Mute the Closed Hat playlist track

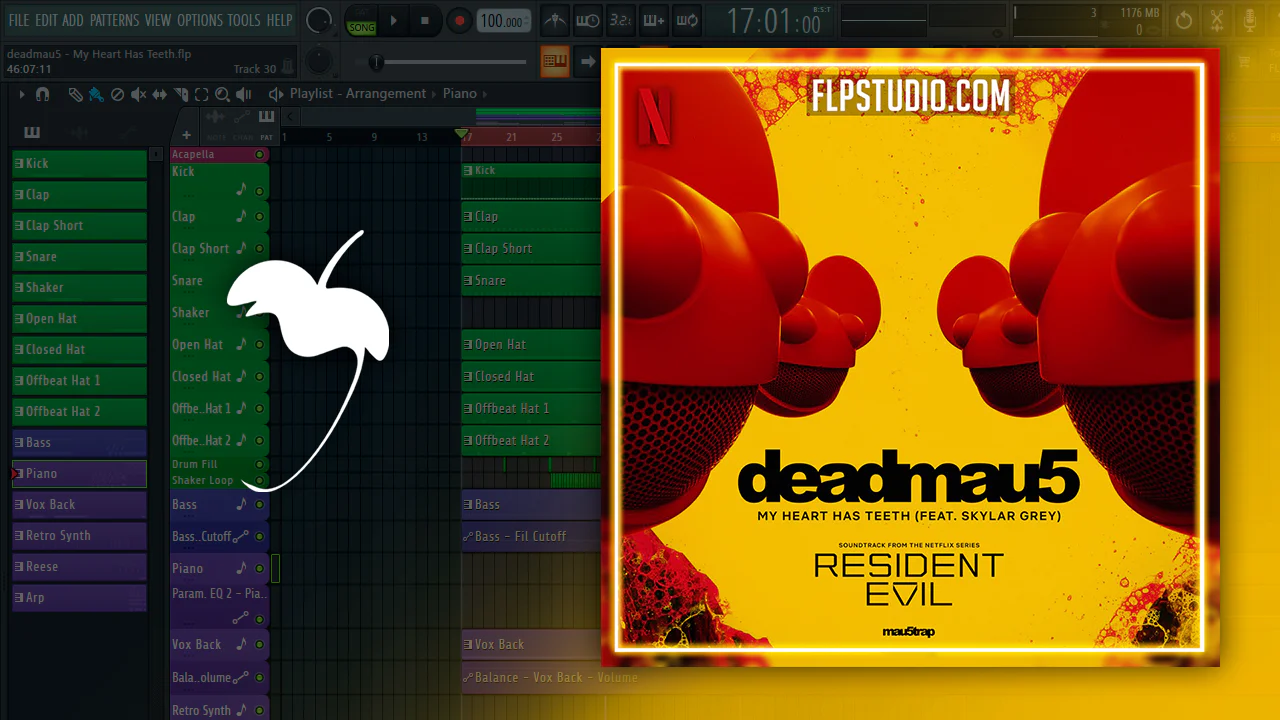260,377
